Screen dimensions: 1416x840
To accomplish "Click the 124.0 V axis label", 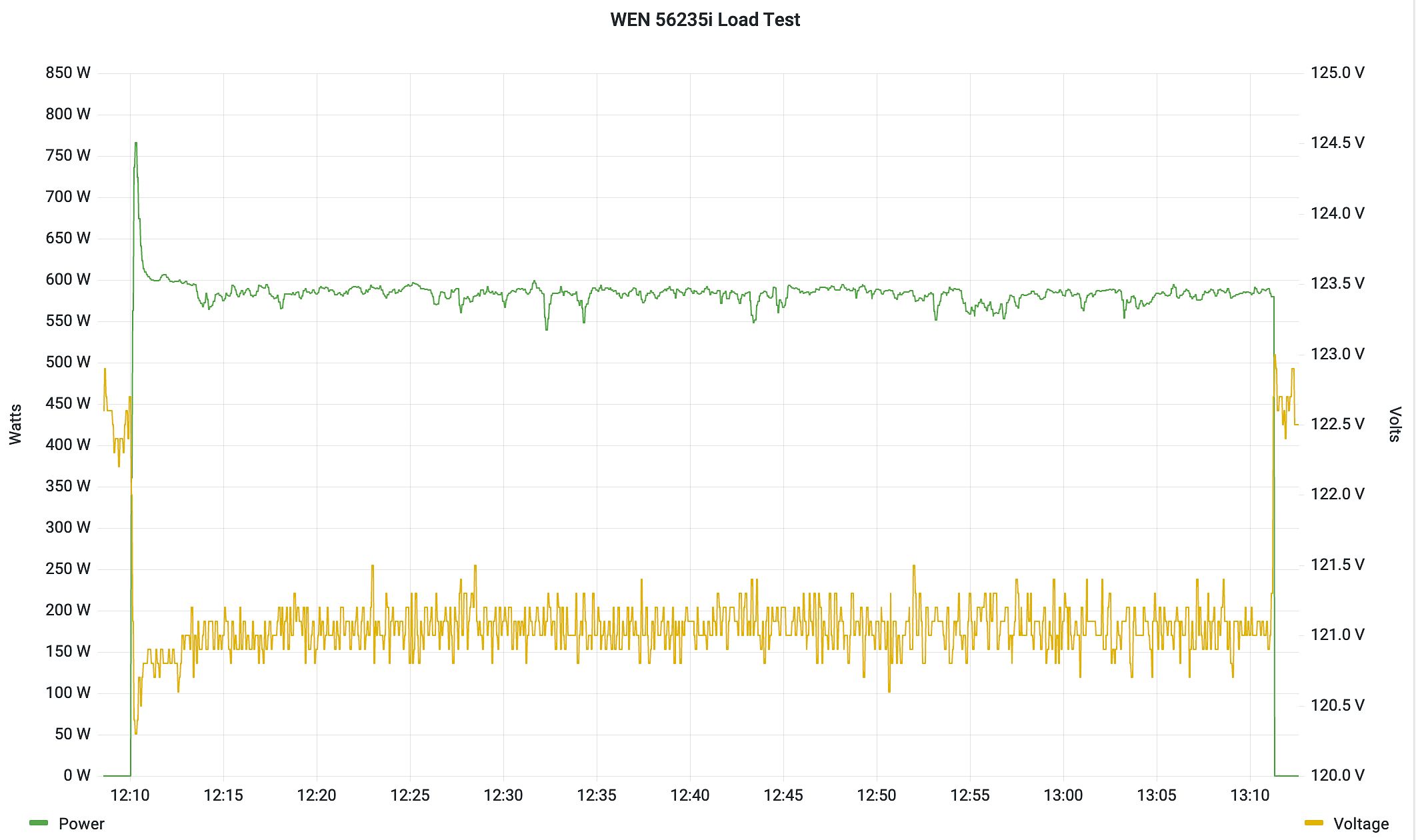I will click(1337, 213).
